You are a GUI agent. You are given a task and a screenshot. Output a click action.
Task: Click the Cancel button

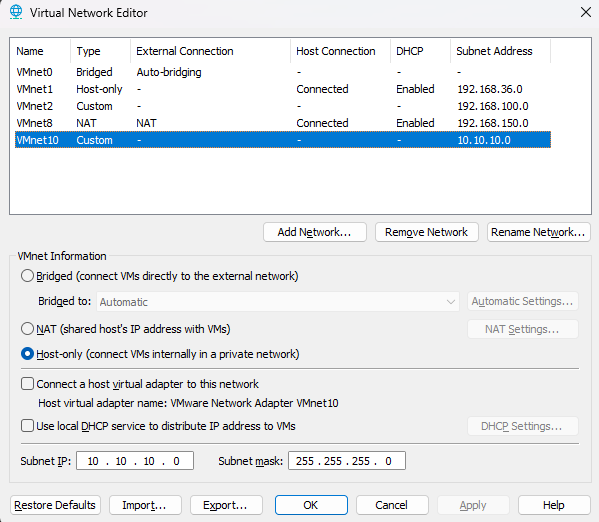tap(392, 505)
